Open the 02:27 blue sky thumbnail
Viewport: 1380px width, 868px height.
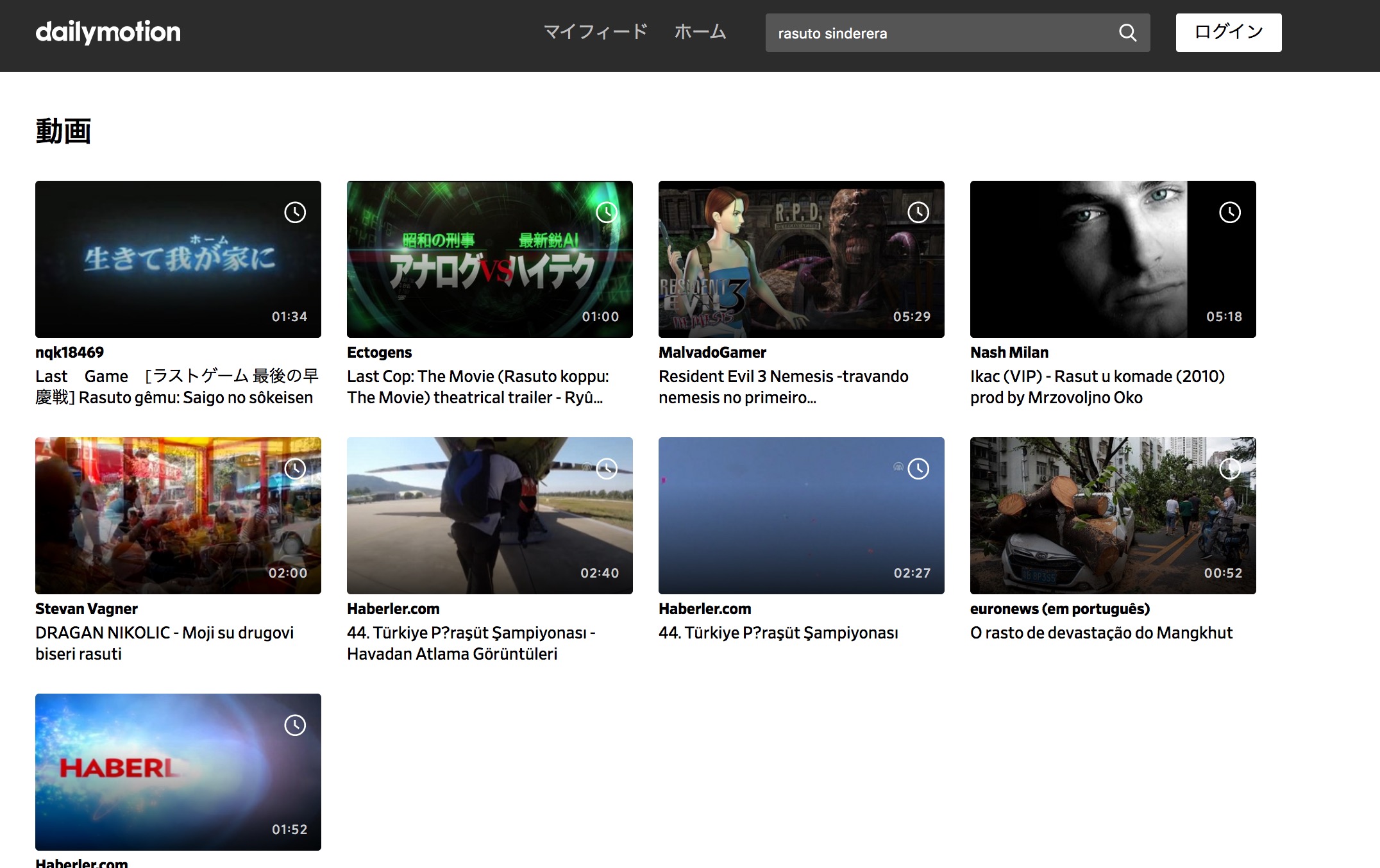[x=802, y=515]
